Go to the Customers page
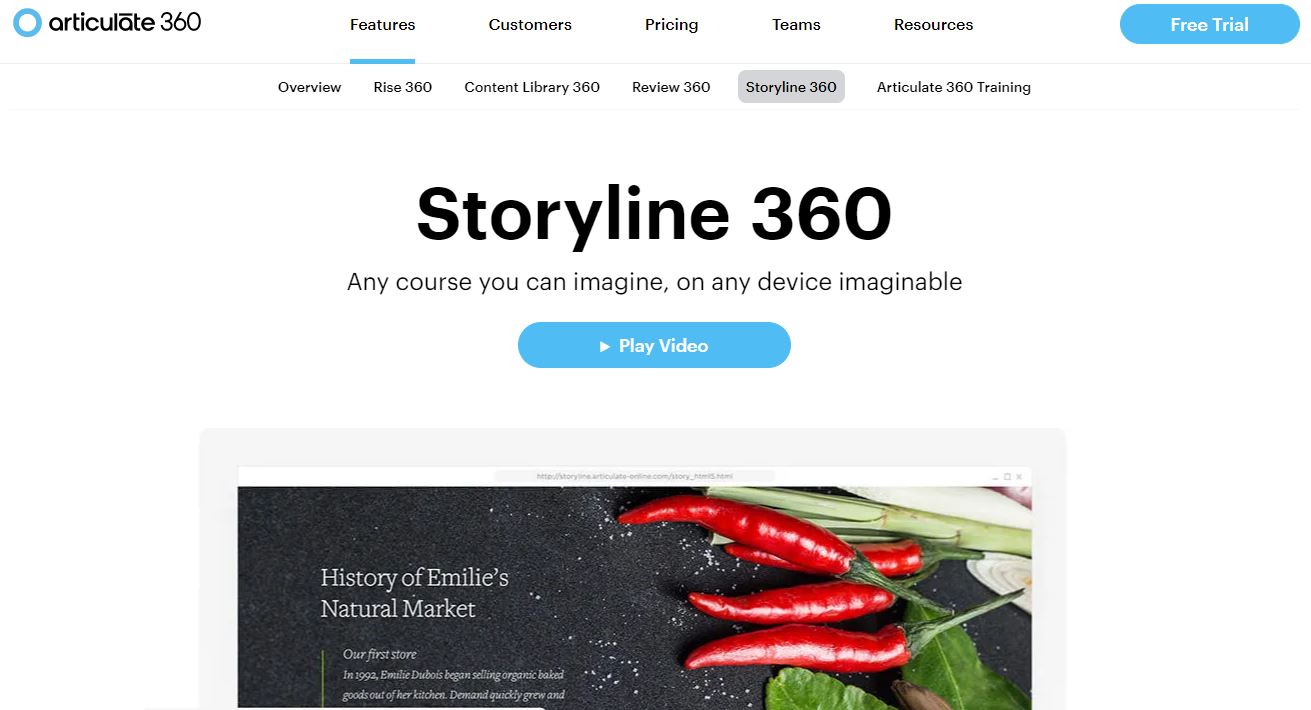The width and height of the screenshot is (1311, 710). tap(530, 25)
